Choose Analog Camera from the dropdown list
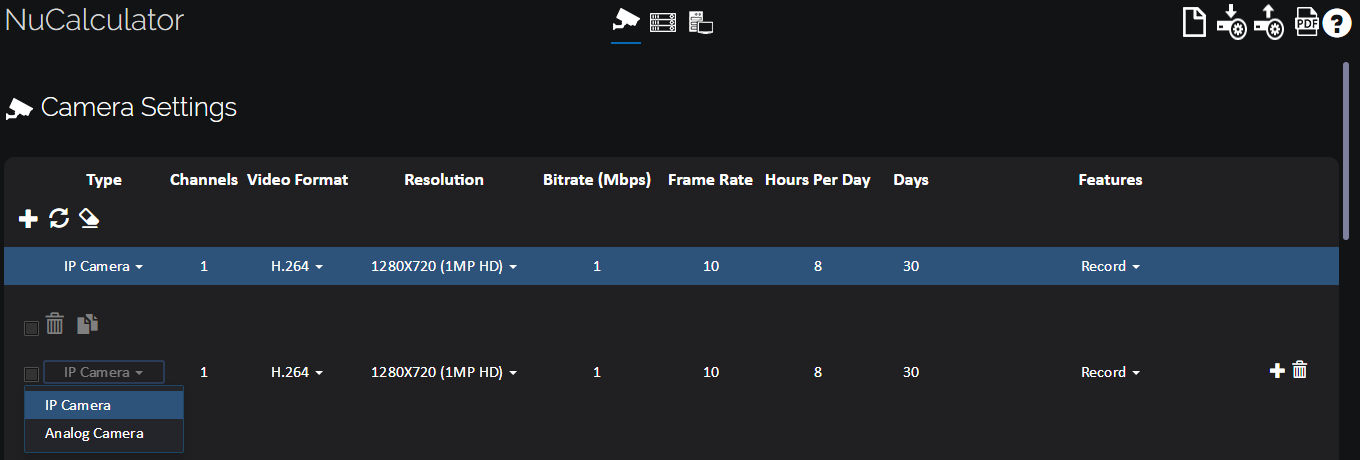1360x460 pixels. [x=94, y=434]
